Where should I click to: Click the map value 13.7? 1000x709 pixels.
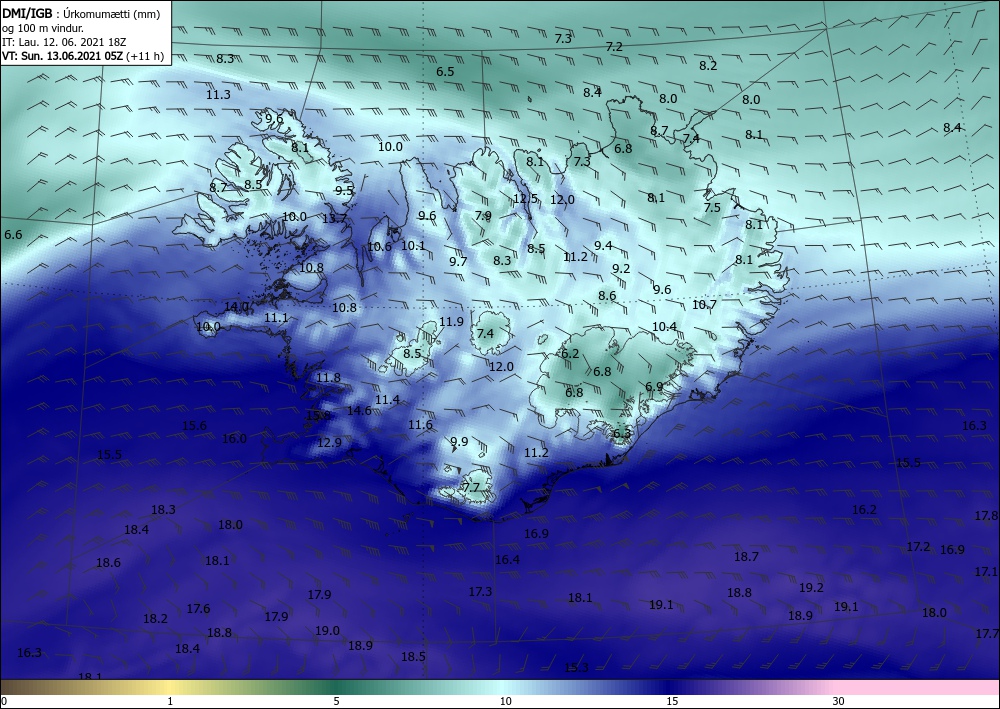[x=334, y=219]
